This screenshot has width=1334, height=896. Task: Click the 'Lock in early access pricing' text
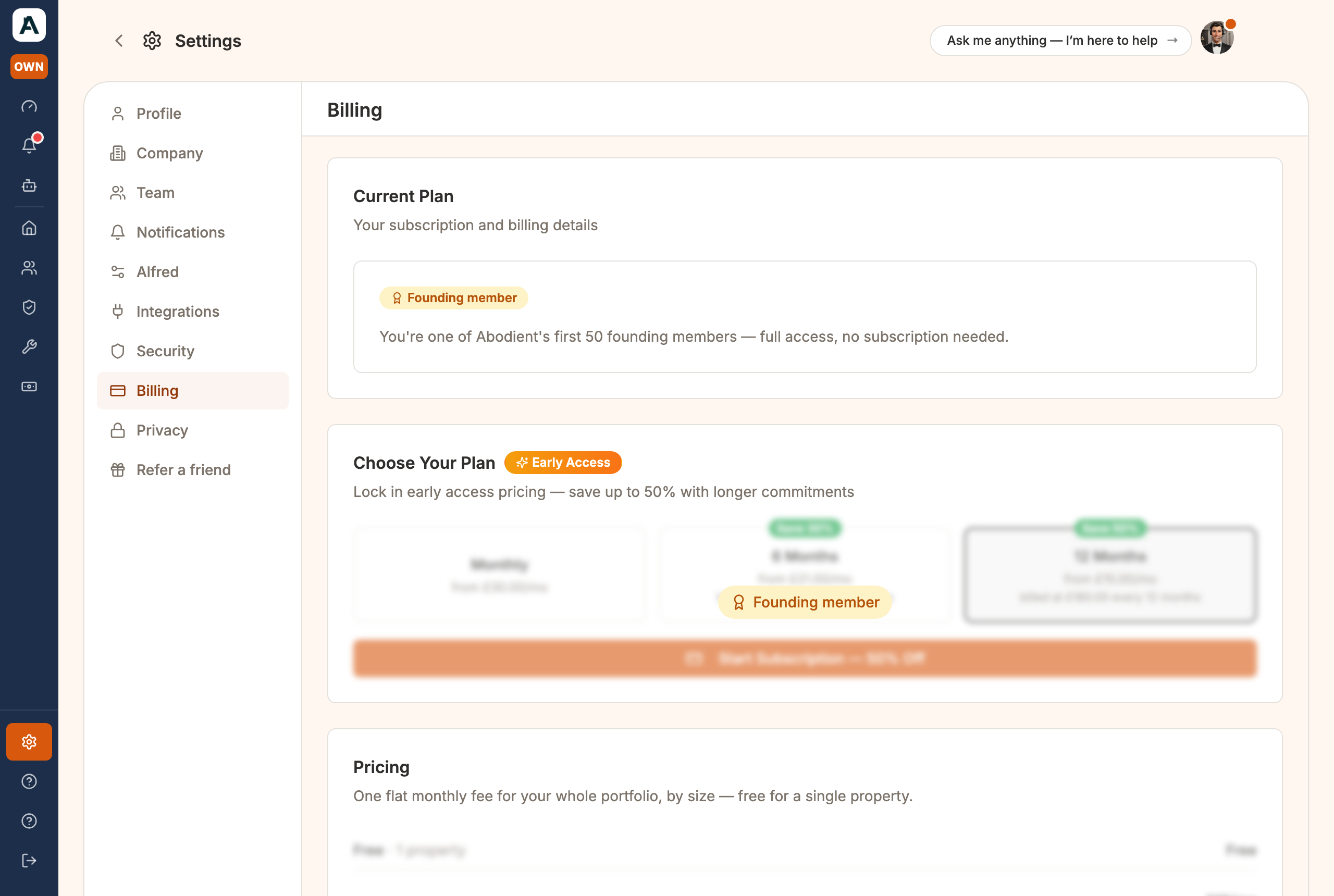(603, 492)
